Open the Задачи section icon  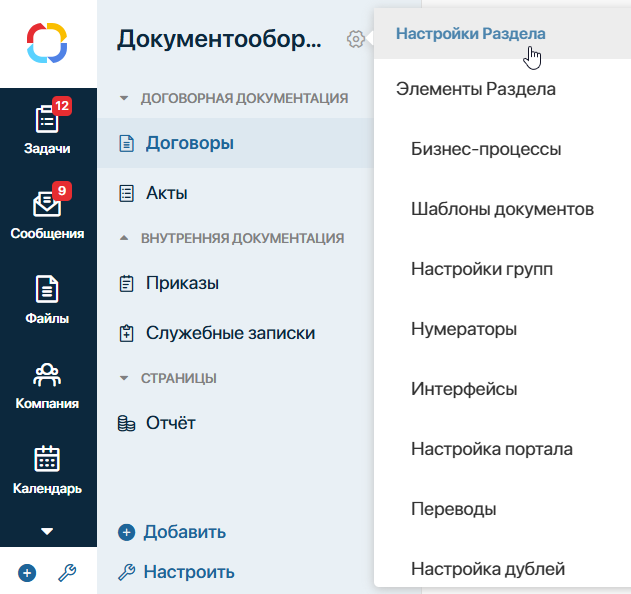[47, 119]
